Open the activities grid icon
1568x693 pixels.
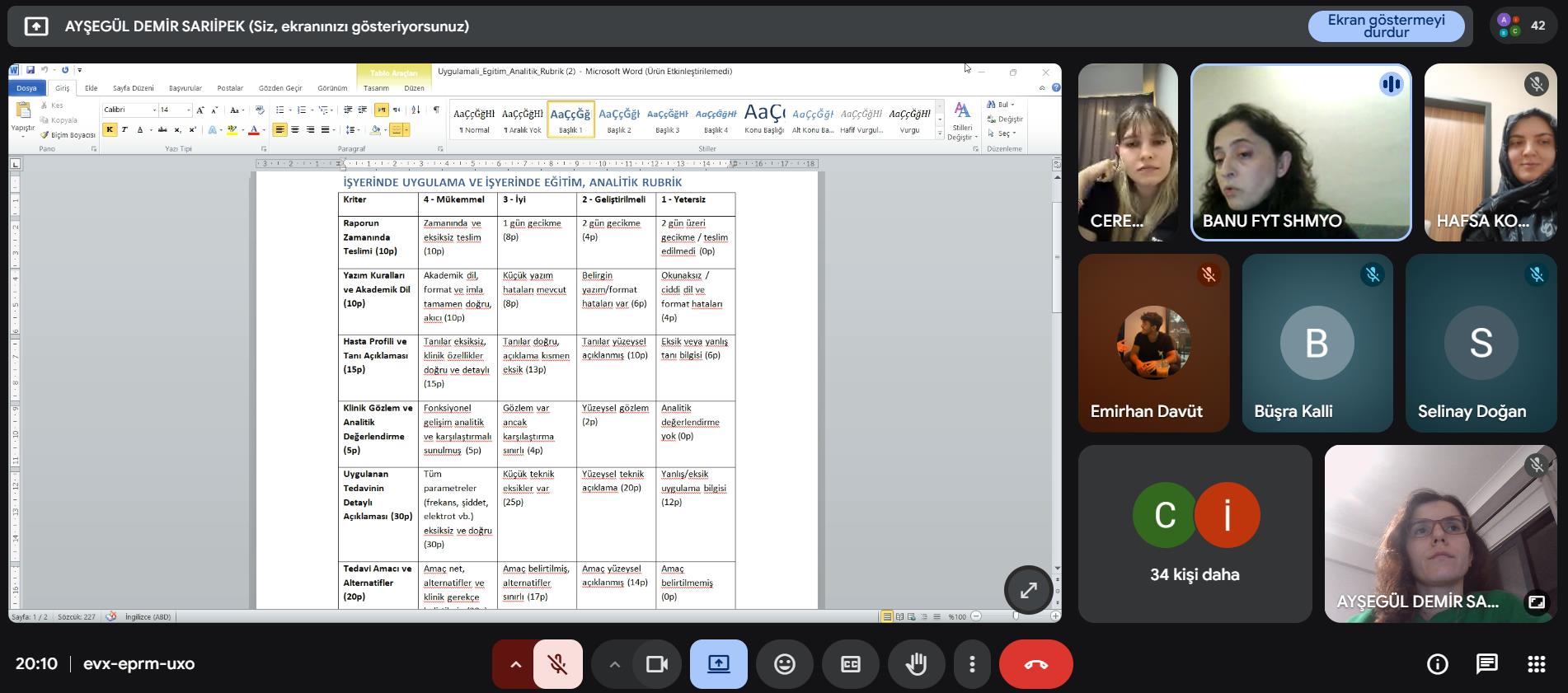click(x=1536, y=664)
